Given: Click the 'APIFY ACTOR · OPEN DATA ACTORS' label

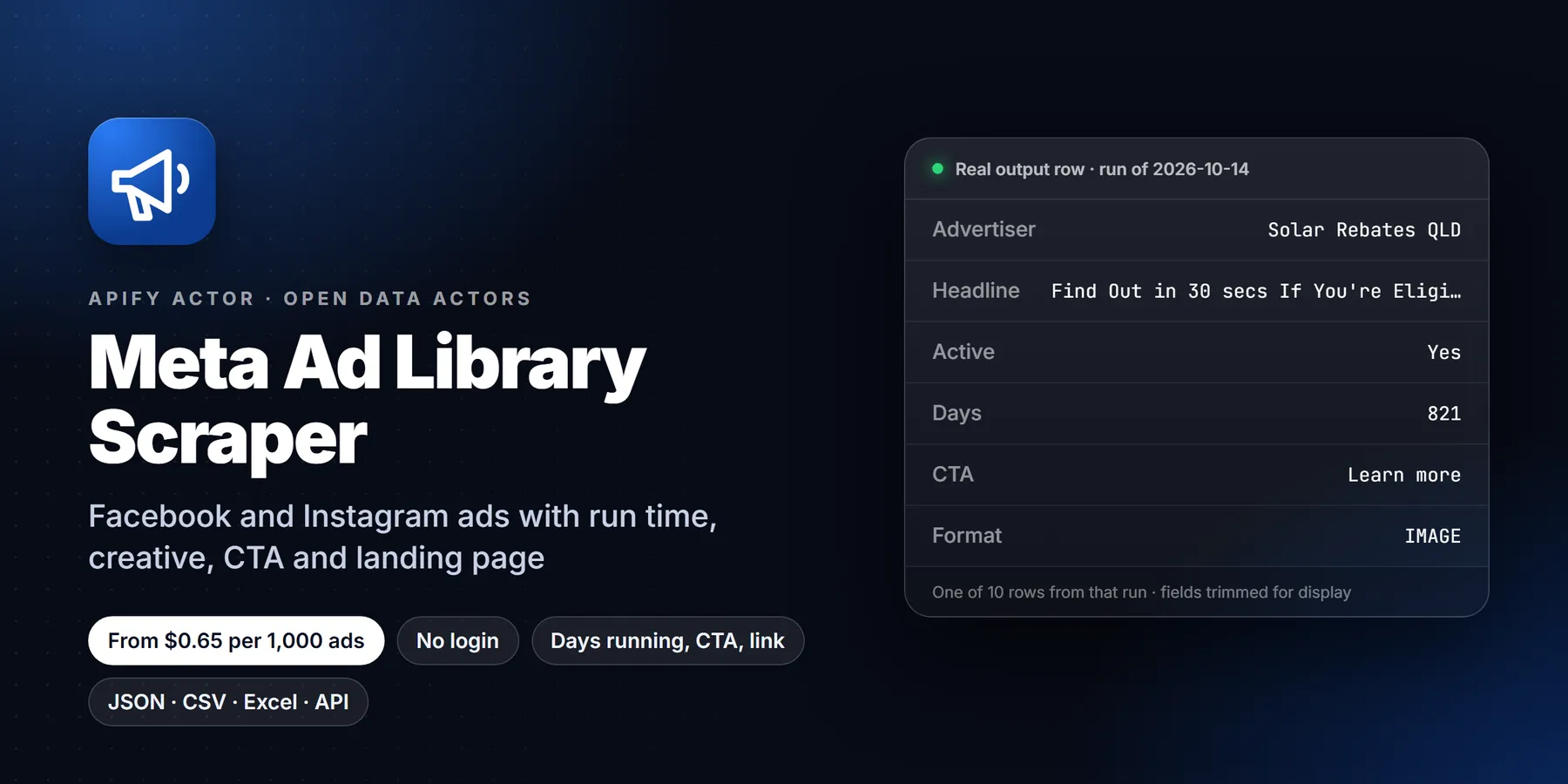Looking at the screenshot, I should point(310,299).
